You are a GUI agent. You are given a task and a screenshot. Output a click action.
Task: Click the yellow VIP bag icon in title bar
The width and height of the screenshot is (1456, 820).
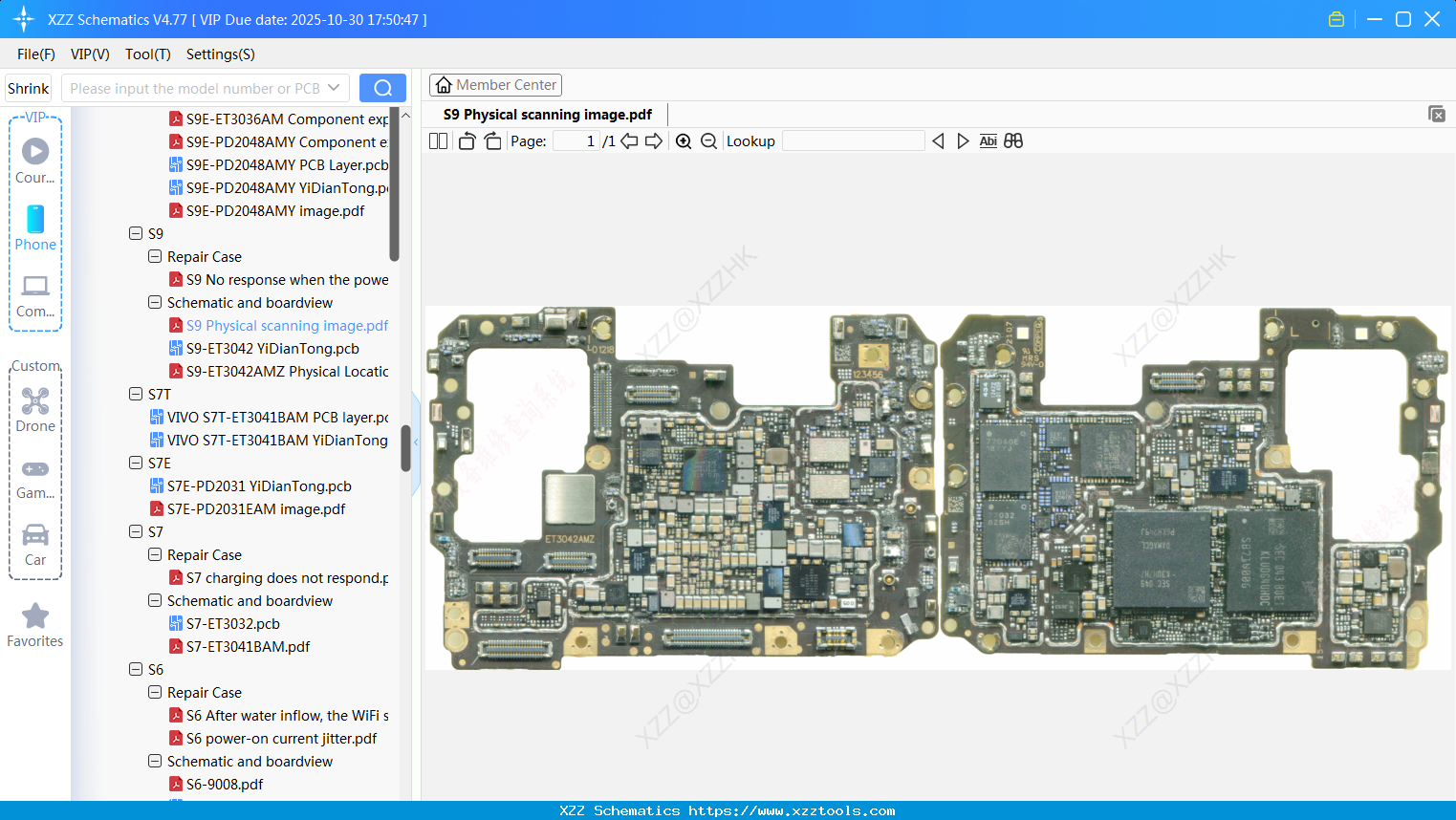pos(1336,19)
